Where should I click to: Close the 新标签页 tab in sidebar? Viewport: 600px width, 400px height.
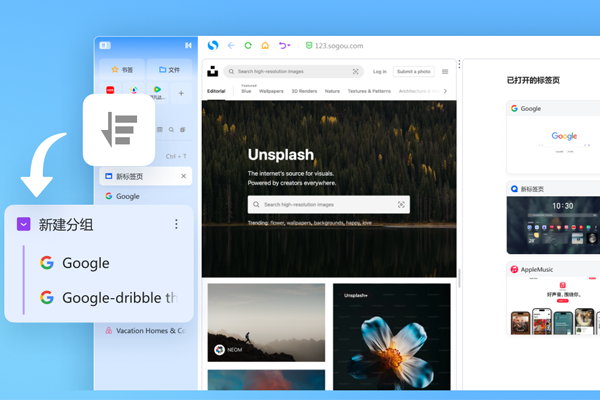183,176
